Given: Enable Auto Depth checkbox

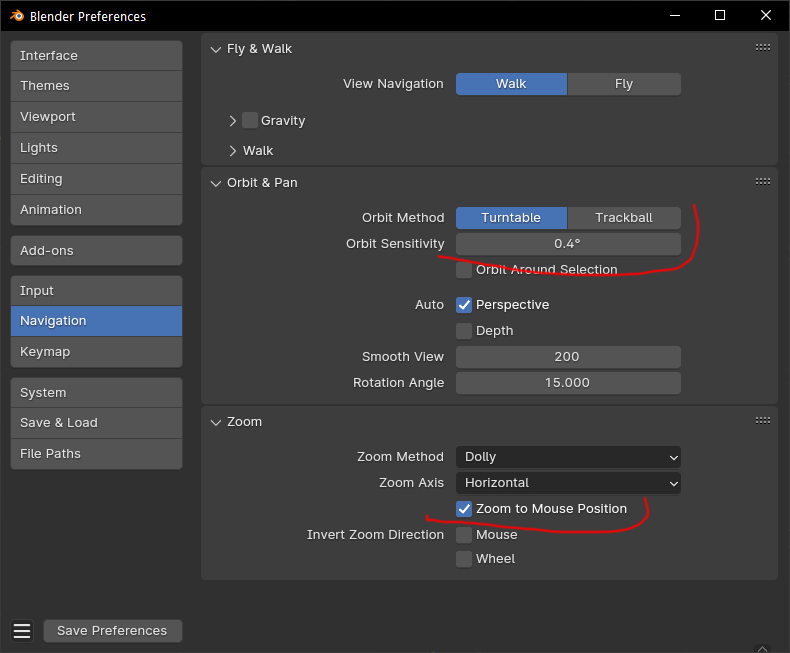Looking at the screenshot, I should coord(464,331).
